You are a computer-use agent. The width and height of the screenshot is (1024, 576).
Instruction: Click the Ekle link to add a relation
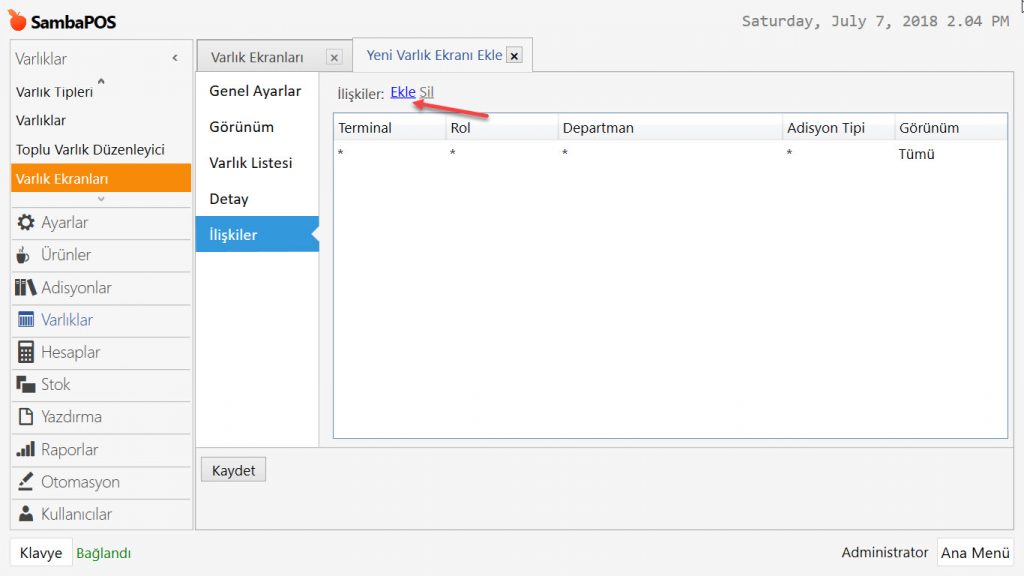tap(402, 93)
